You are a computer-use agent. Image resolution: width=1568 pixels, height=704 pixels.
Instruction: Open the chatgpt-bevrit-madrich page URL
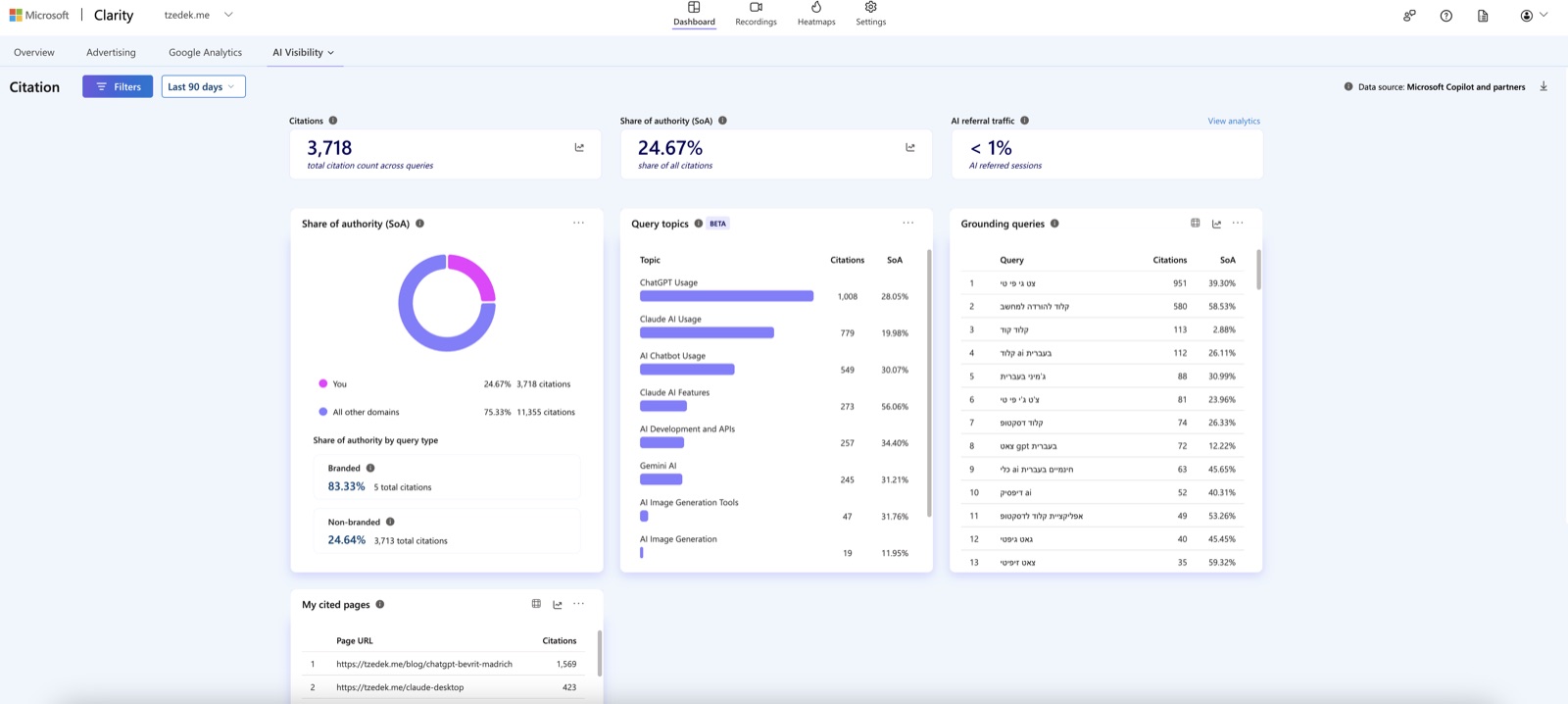(x=424, y=664)
